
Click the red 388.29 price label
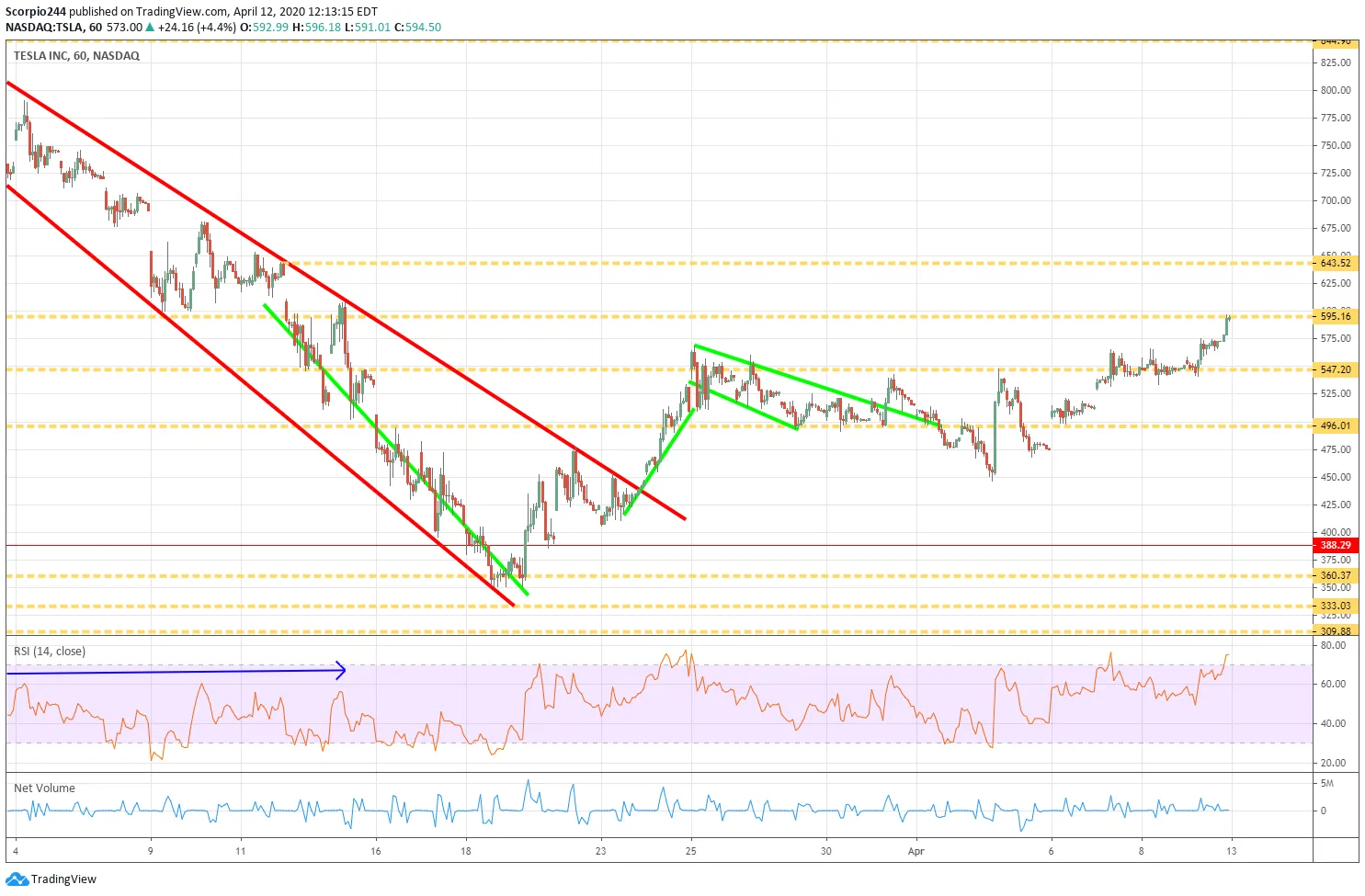(1336, 545)
